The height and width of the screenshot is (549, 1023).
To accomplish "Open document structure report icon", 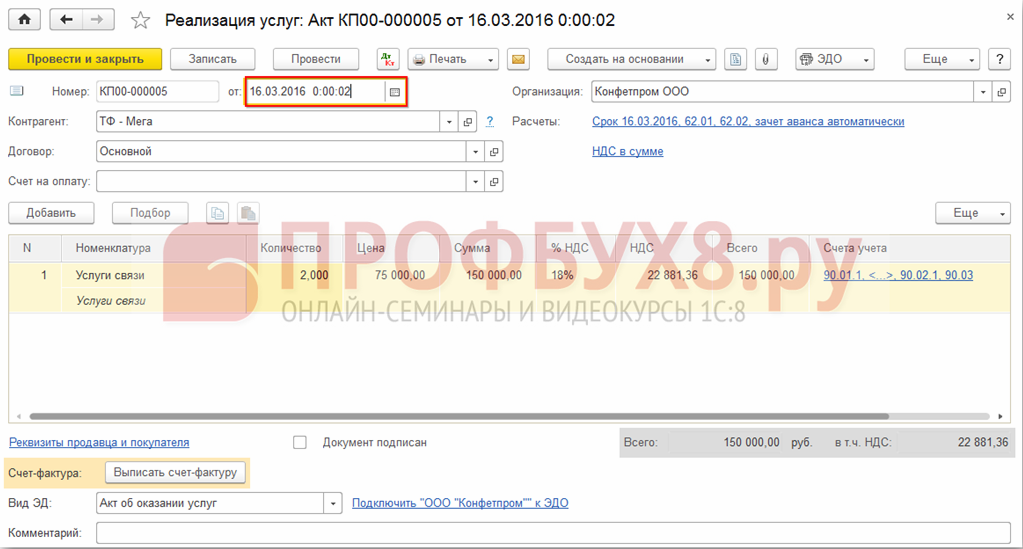I will click(x=735, y=59).
